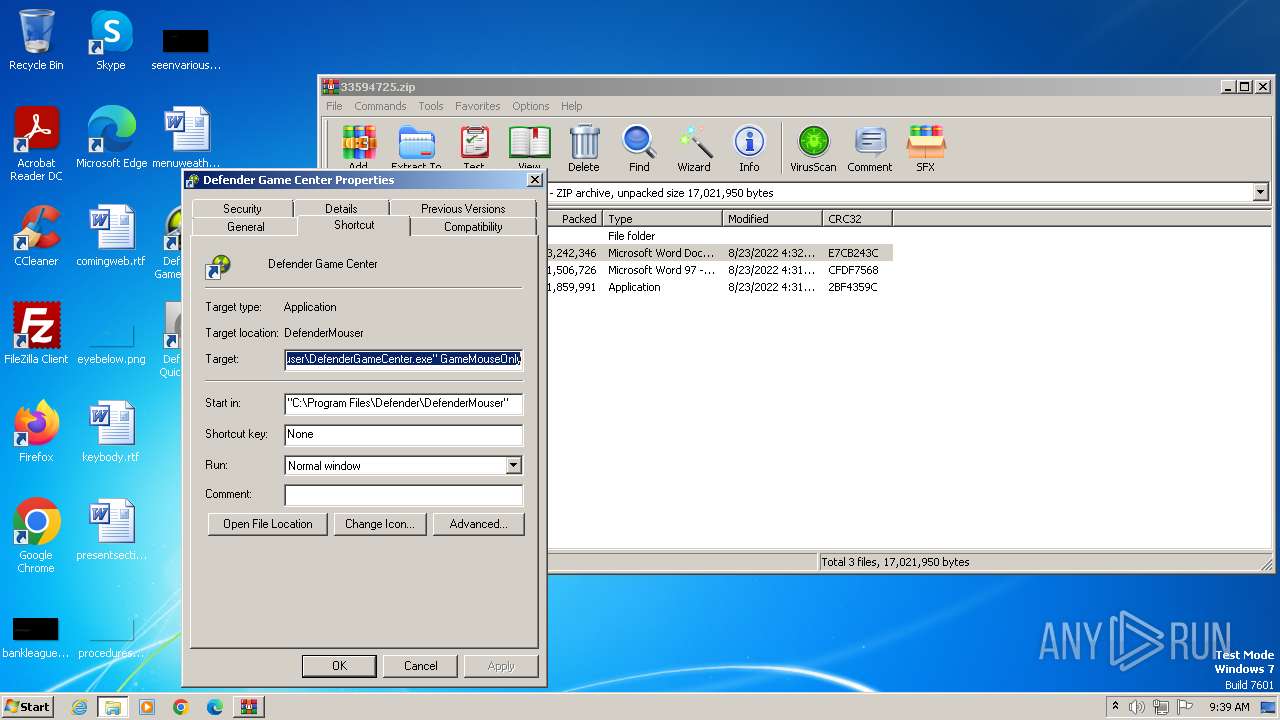
Task: Cancel the properties dialog
Action: tap(421, 666)
